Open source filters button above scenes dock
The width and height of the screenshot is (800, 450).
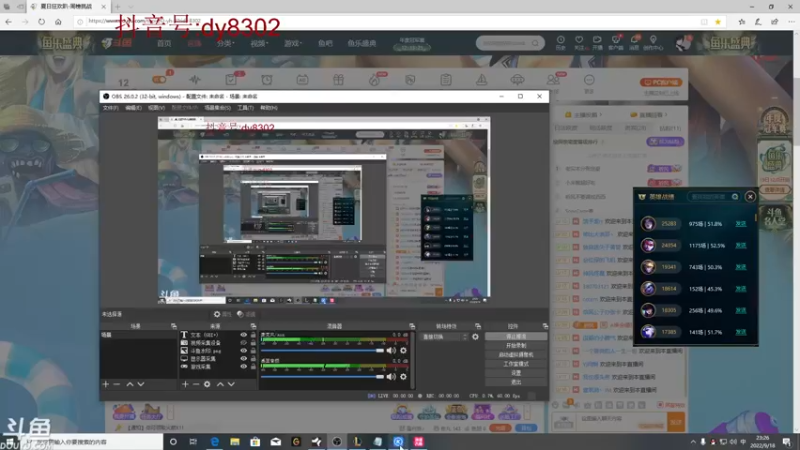click(246, 314)
